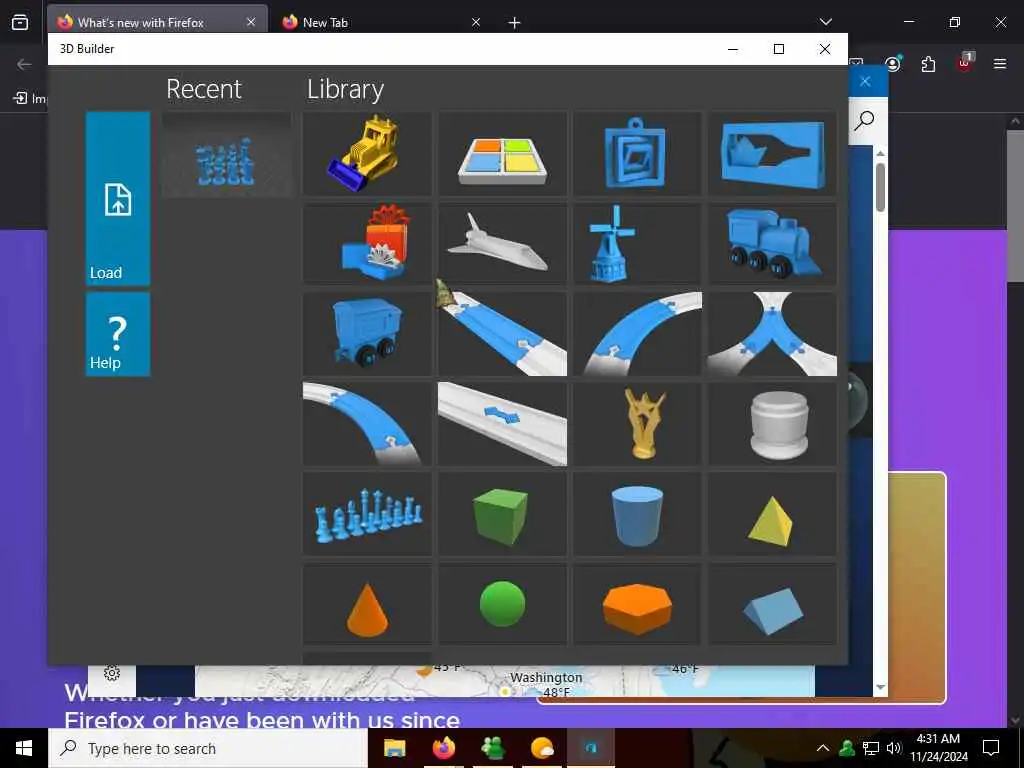The height and width of the screenshot is (768, 1024).
Task: Close the blue side panel with X
Action: click(865, 82)
